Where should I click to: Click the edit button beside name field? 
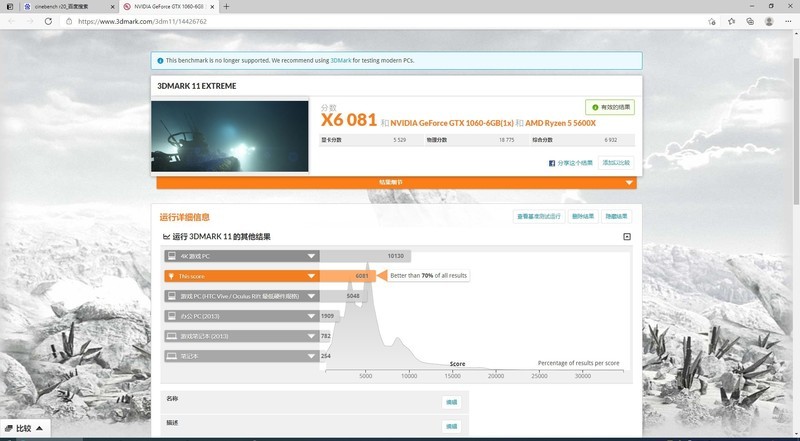click(x=452, y=402)
